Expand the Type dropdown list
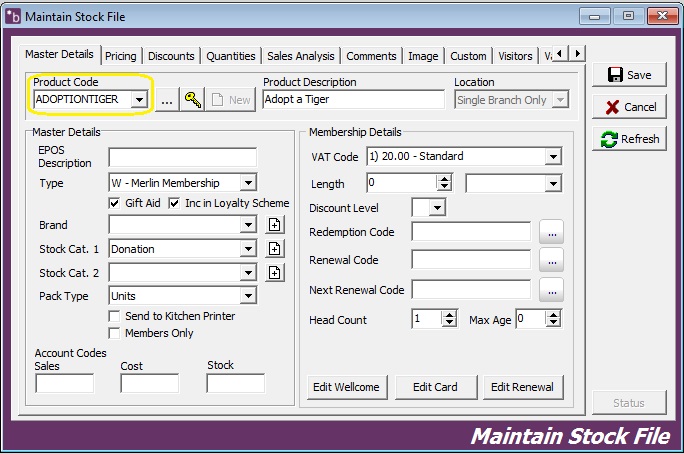 pos(248,183)
